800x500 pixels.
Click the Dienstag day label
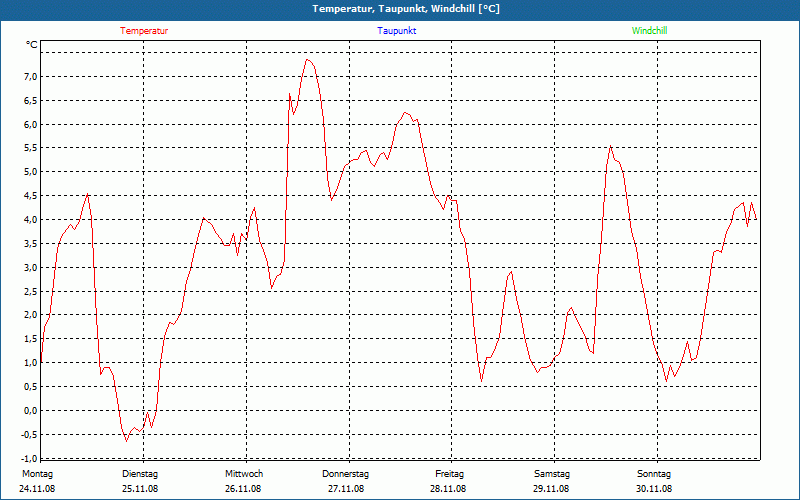coord(140,474)
